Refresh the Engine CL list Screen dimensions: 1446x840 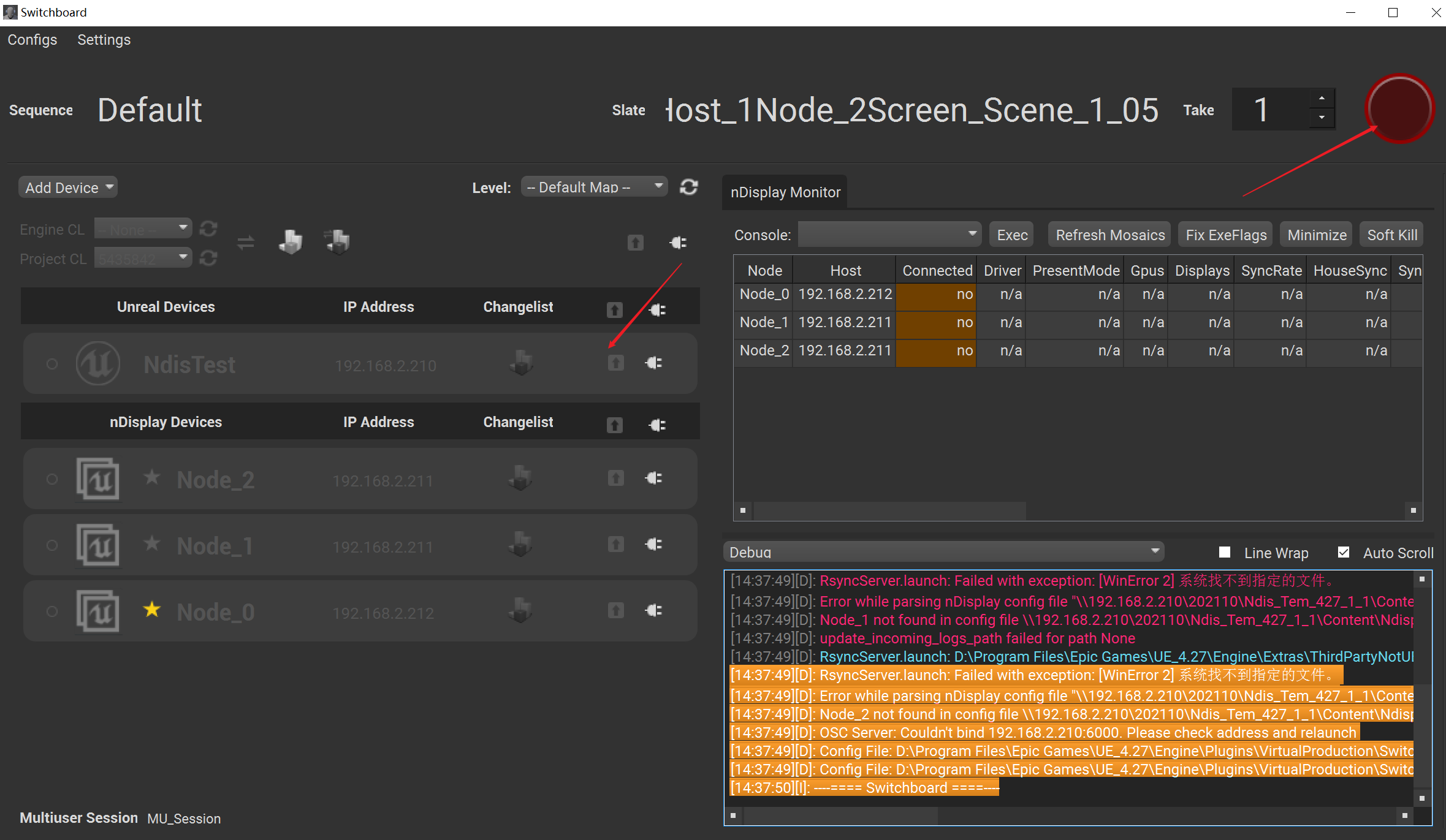point(208,229)
